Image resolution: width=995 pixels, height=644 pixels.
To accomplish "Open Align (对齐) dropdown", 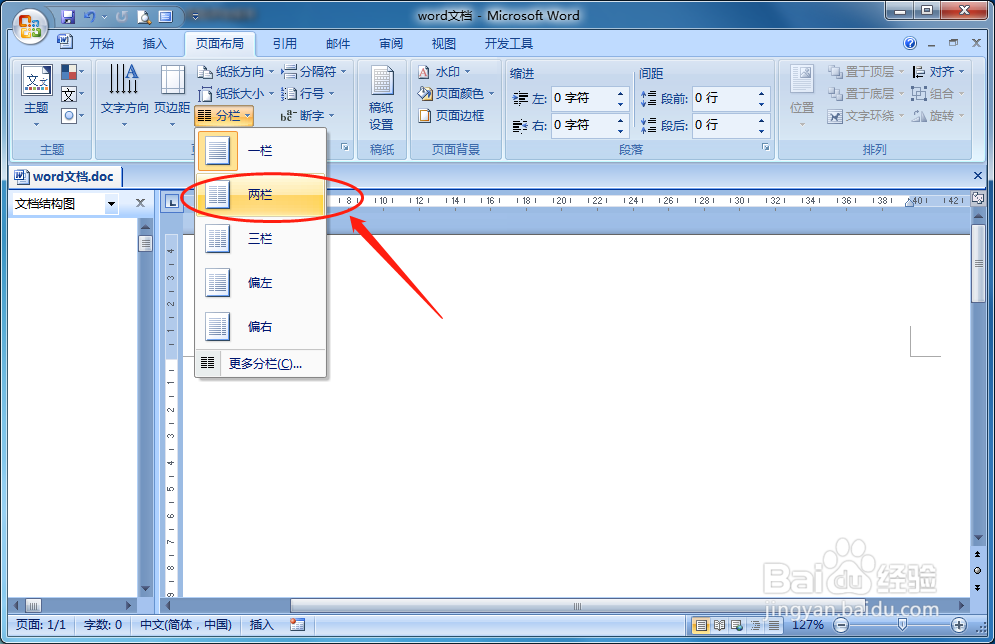I will click(938, 72).
